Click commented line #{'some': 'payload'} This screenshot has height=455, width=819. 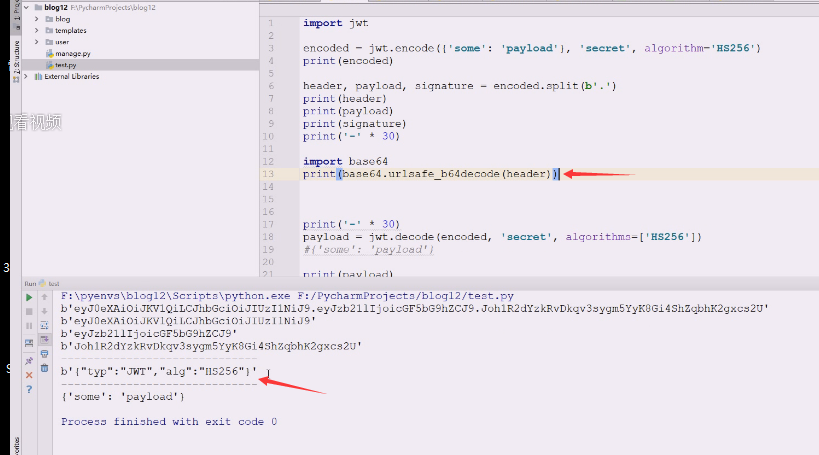click(368, 249)
